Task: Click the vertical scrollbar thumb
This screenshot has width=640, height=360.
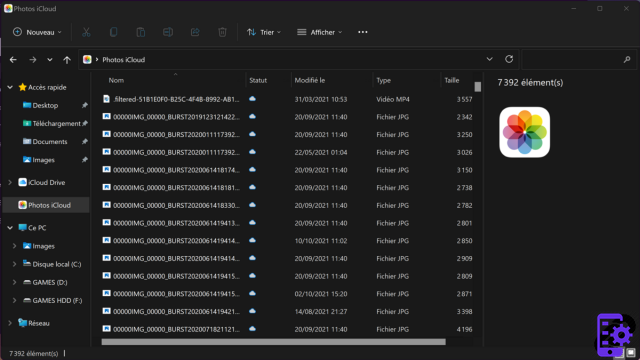Action: 478,87
